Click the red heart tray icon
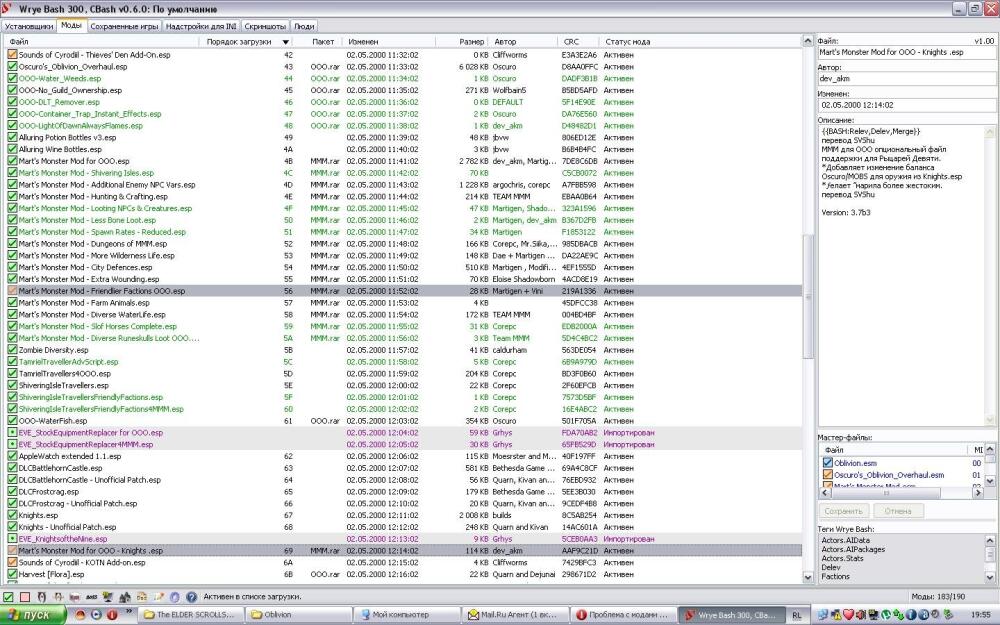 (848, 614)
